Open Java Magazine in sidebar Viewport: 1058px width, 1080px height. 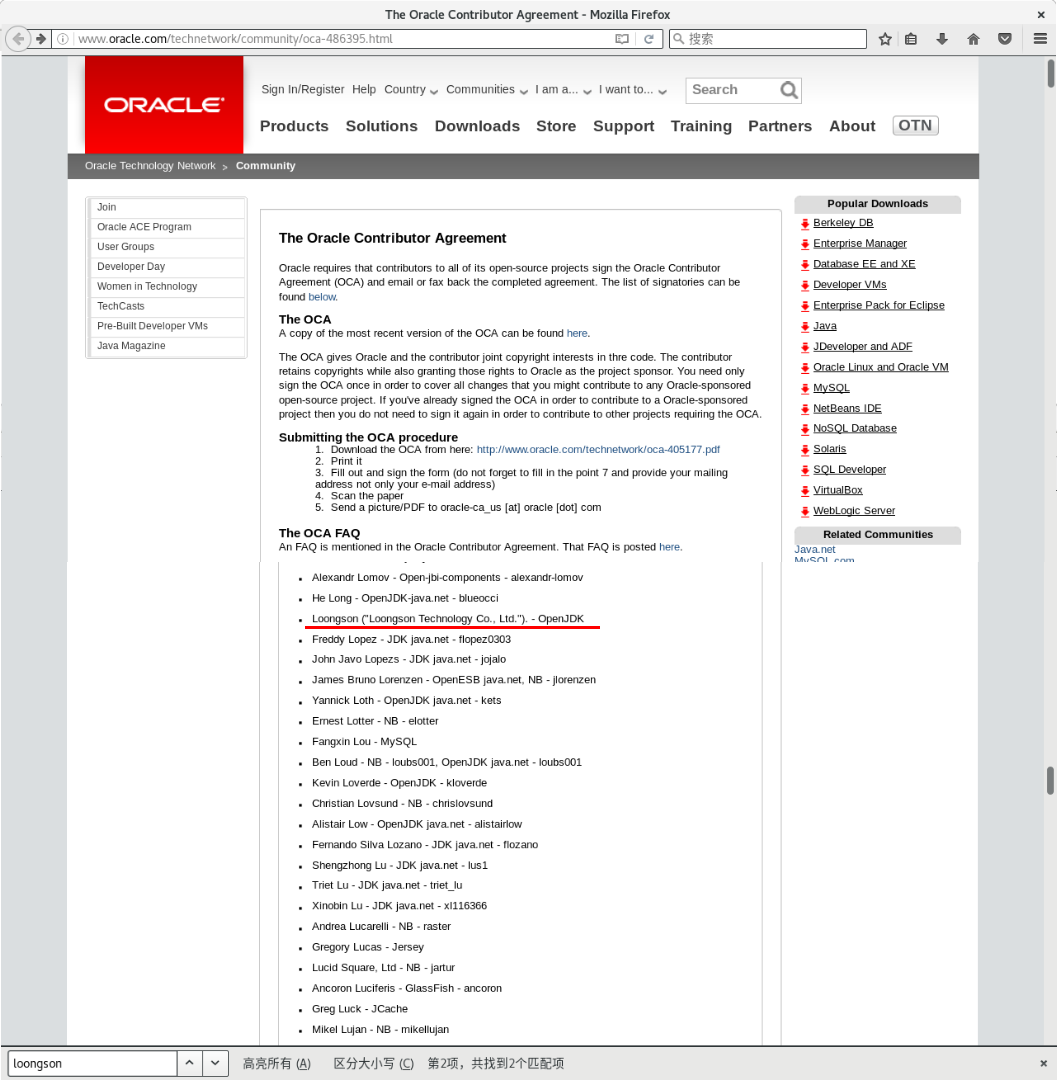(x=131, y=346)
